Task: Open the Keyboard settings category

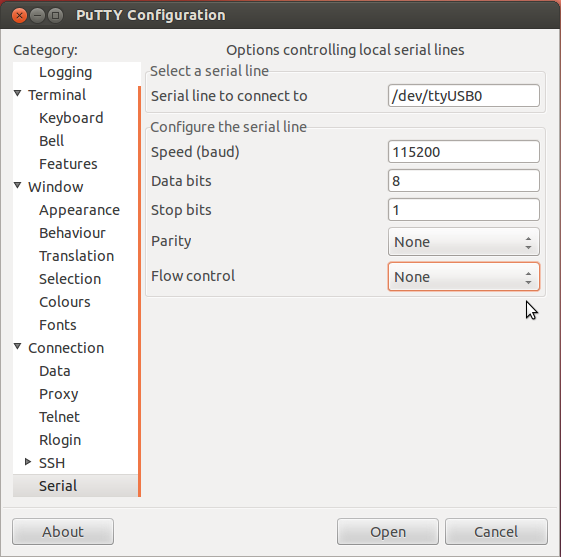Action: [x=71, y=118]
